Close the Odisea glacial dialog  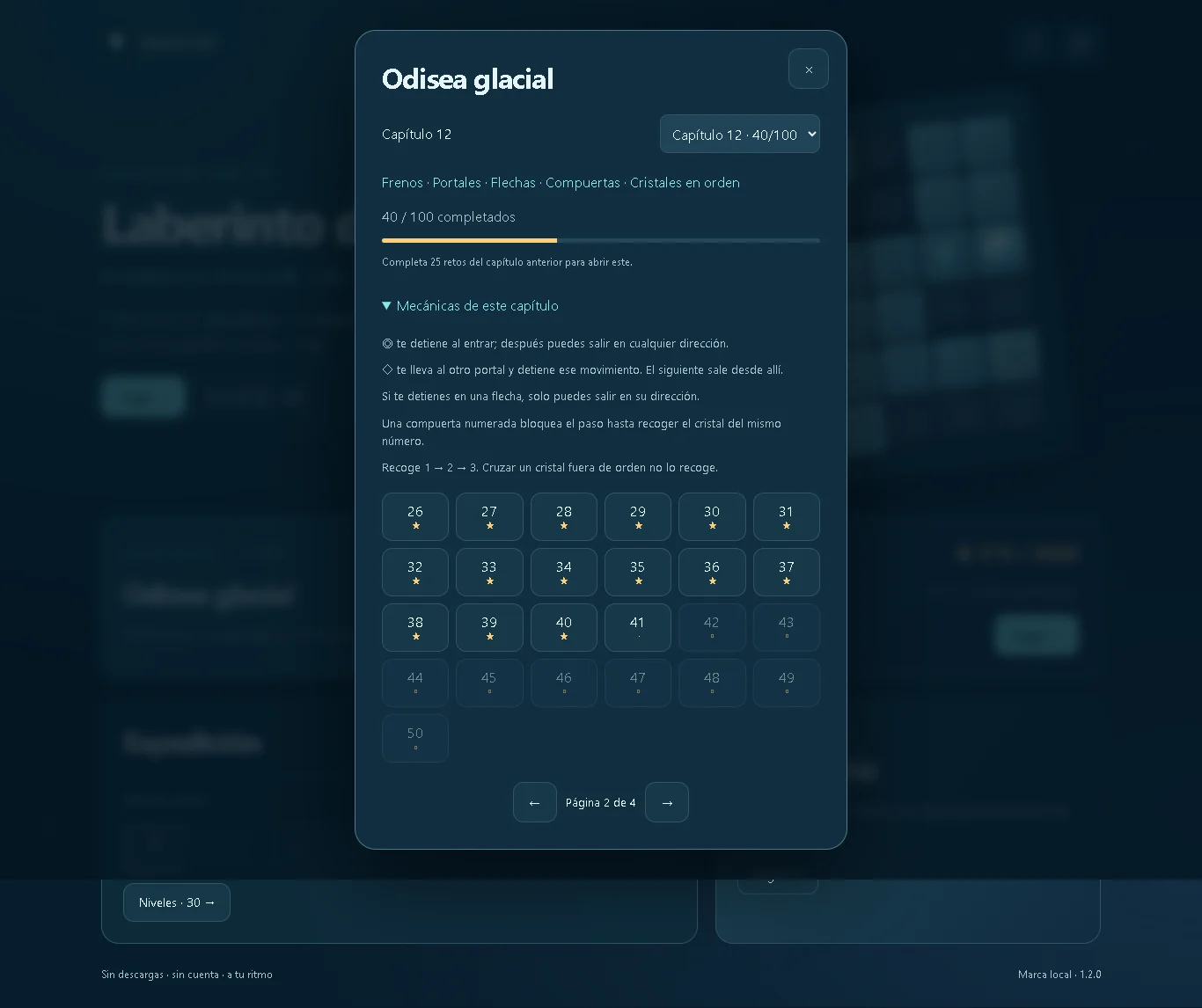pos(809,69)
